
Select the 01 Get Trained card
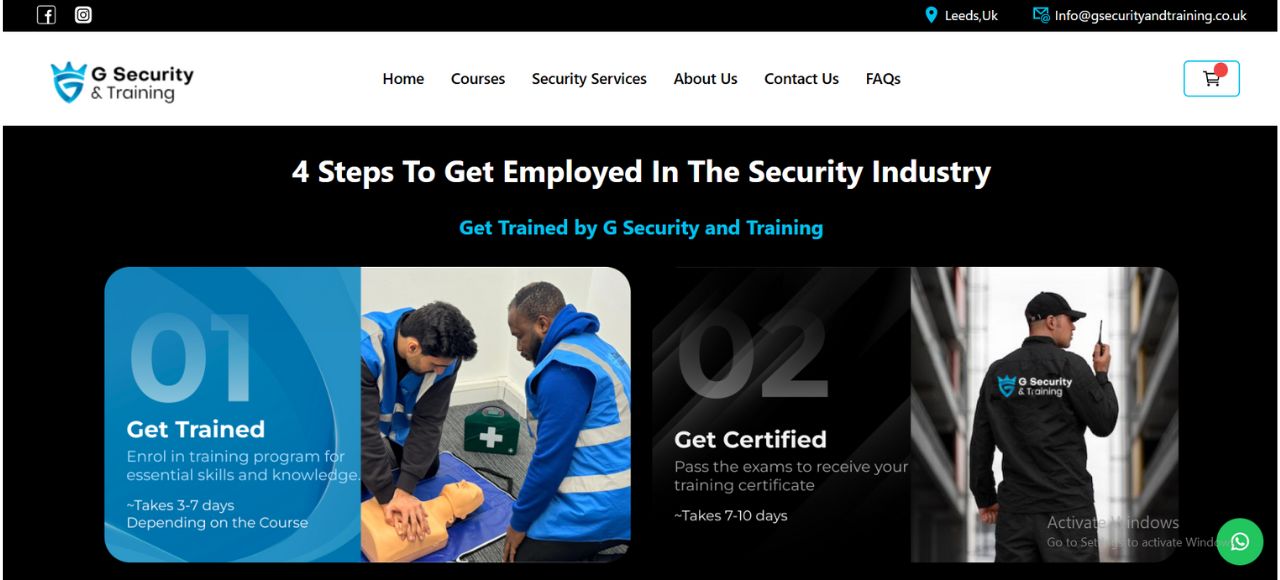point(367,414)
